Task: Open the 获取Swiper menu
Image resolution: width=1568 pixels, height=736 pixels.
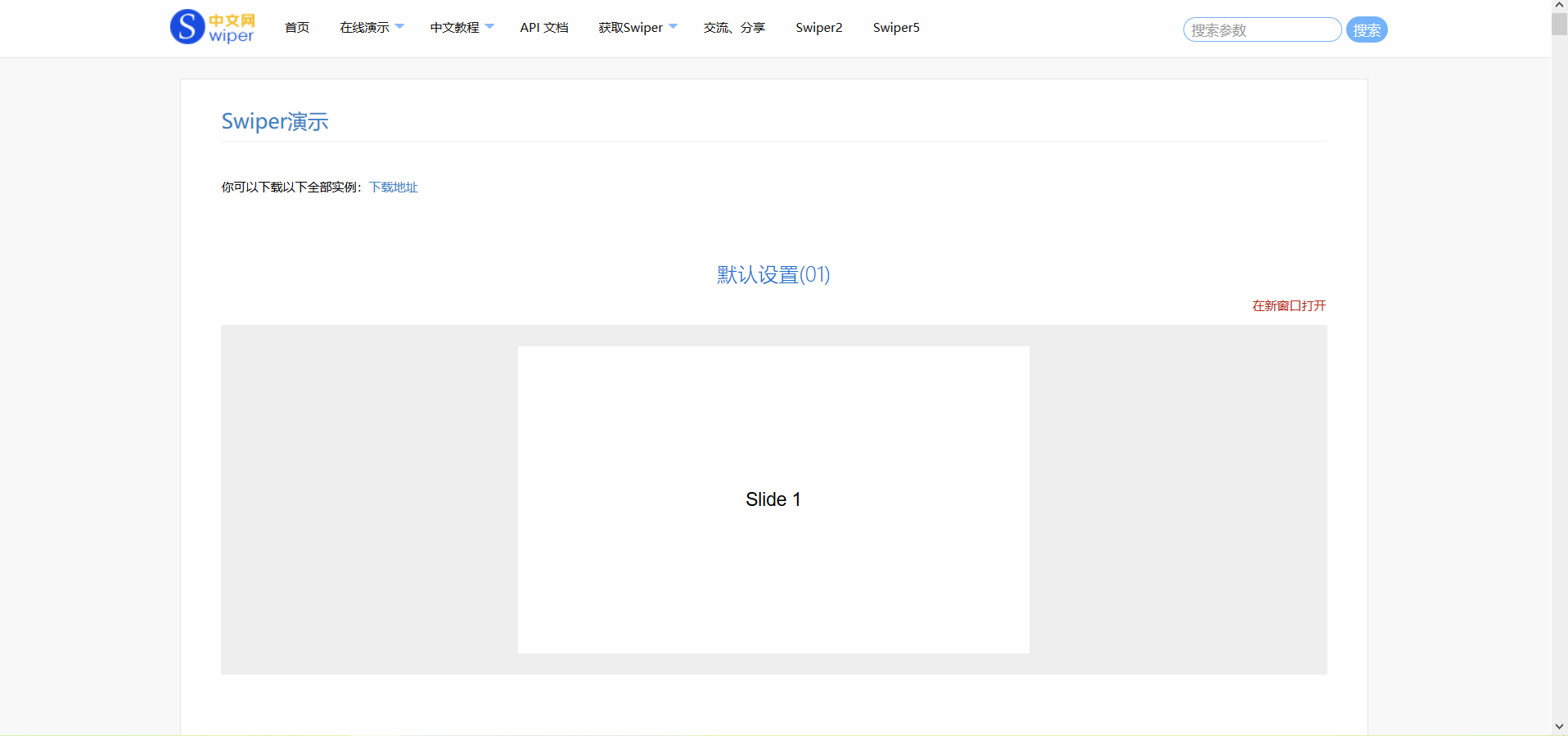Action: click(631, 28)
